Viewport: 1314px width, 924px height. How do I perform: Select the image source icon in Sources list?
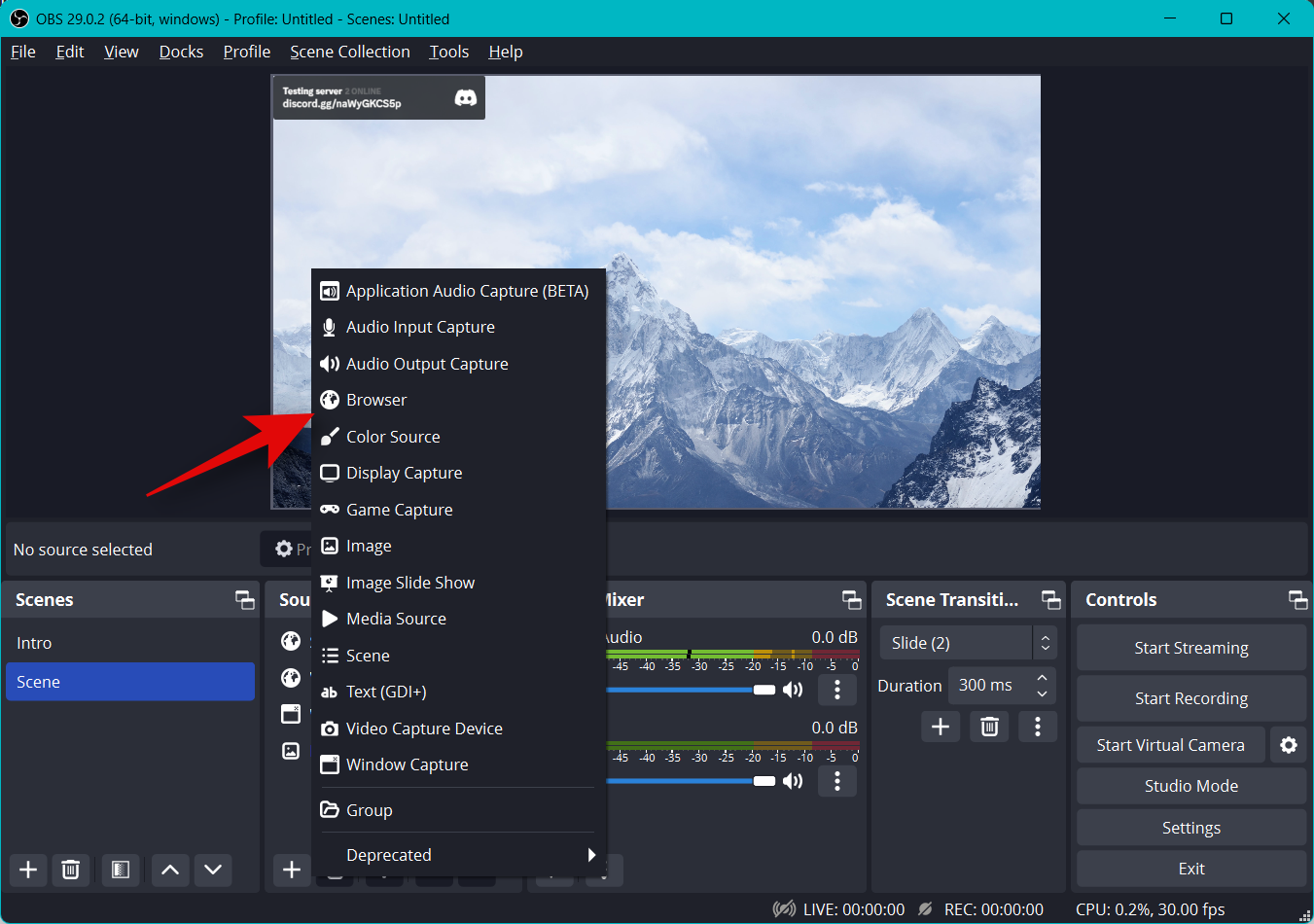pos(291,751)
